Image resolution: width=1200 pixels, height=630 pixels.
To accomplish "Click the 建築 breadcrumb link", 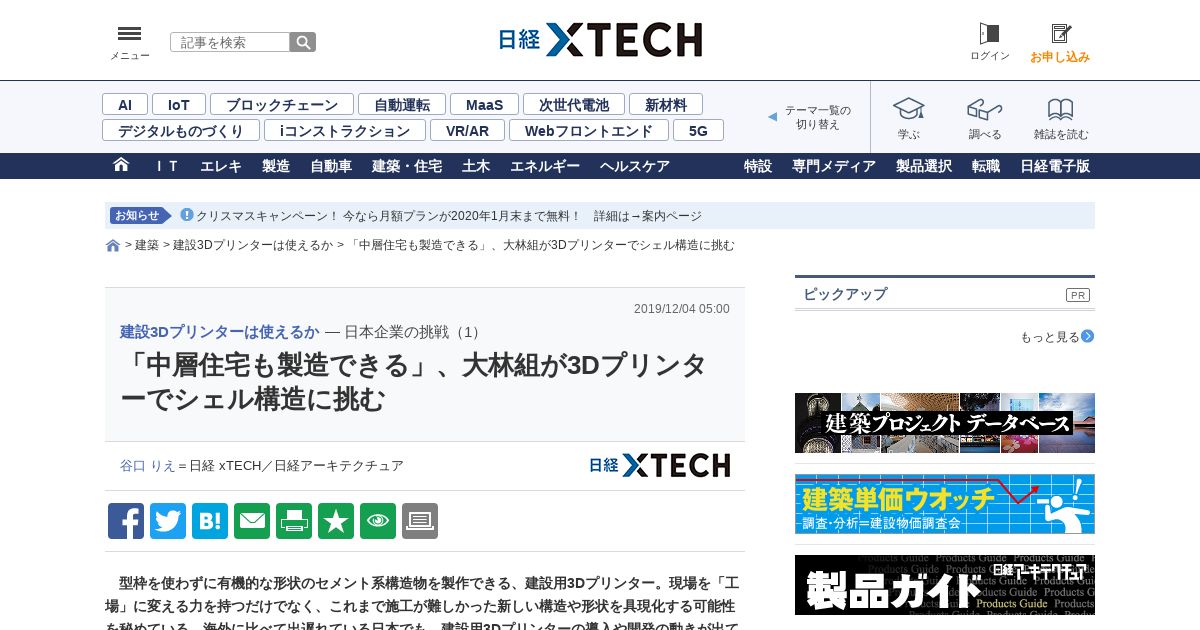I will (147, 245).
